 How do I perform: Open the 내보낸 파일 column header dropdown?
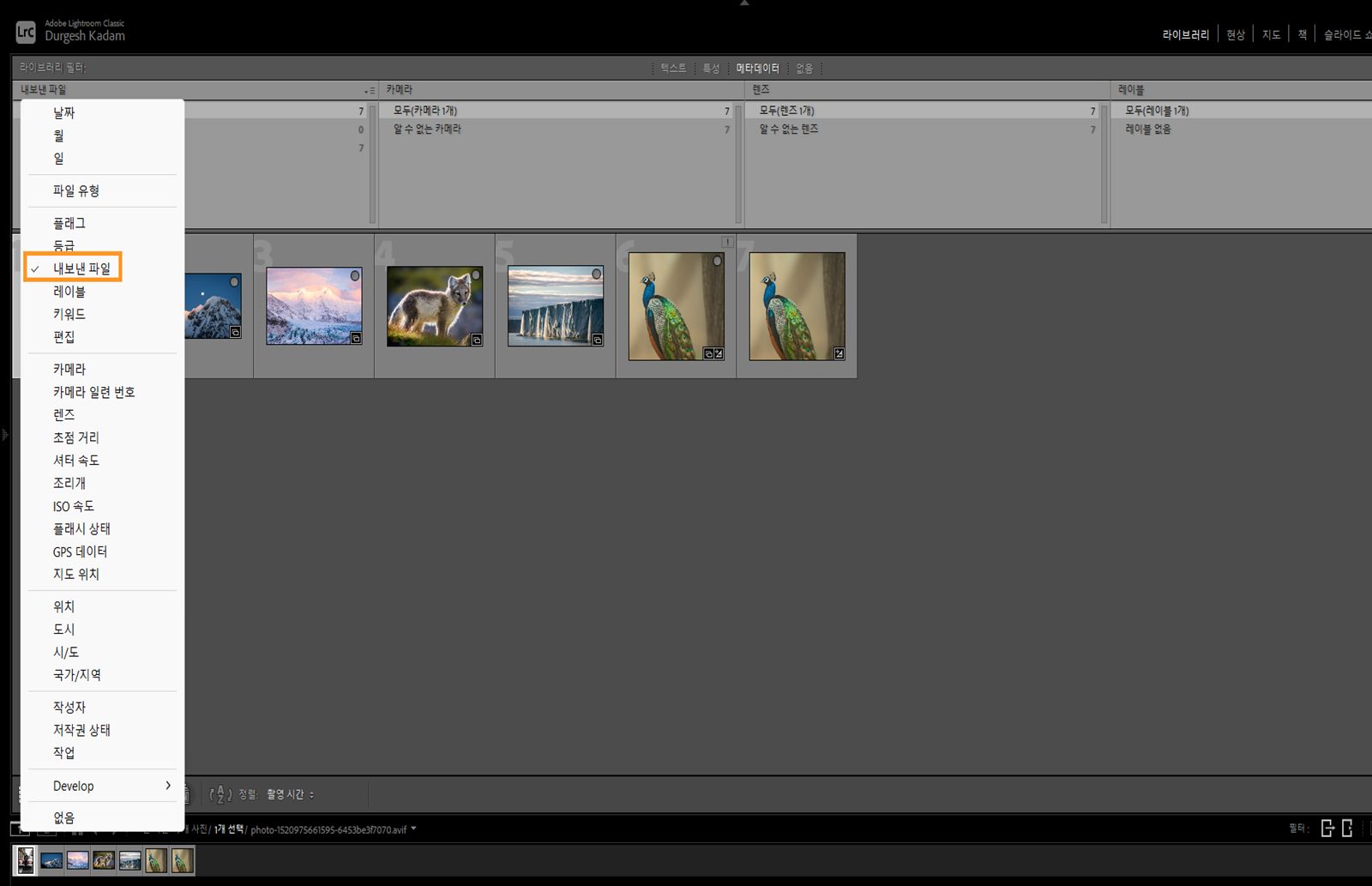370,90
